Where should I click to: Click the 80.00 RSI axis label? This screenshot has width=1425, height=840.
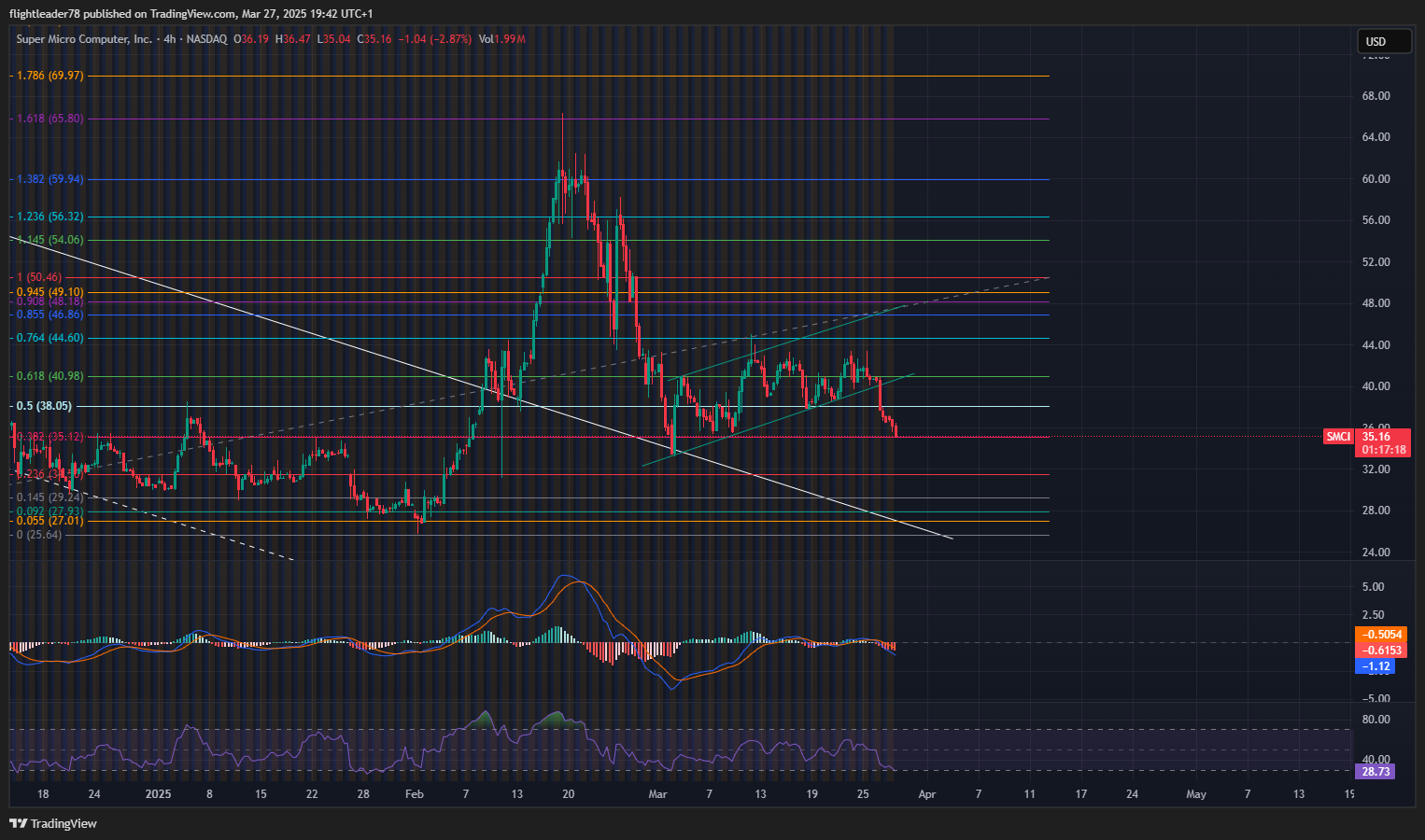(1376, 720)
